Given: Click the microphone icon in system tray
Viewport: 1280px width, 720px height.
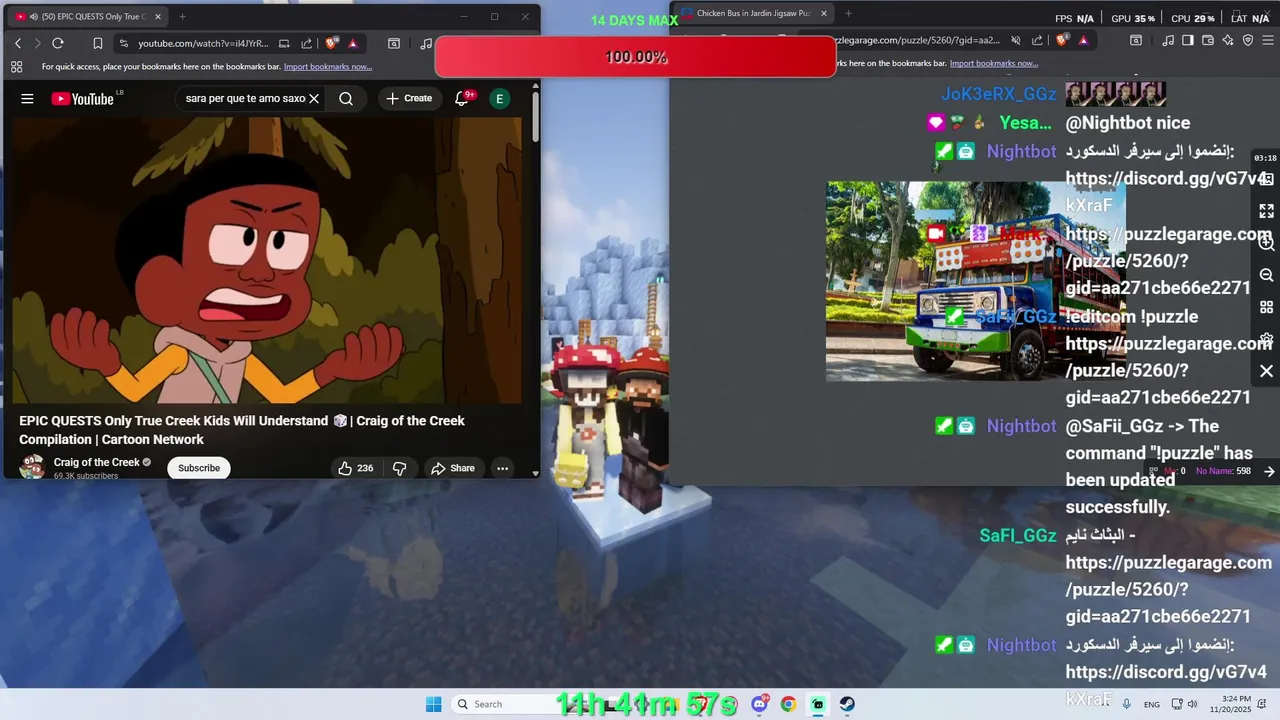Looking at the screenshot, I should 1126,704.
